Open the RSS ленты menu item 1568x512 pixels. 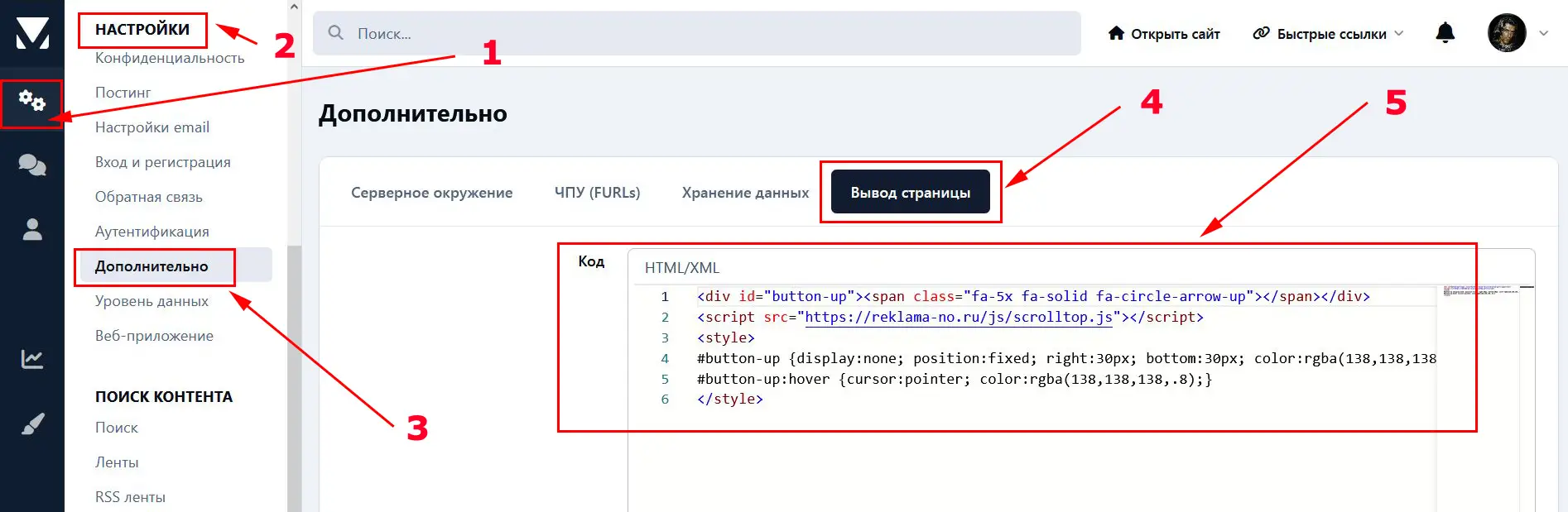point(130,497)
